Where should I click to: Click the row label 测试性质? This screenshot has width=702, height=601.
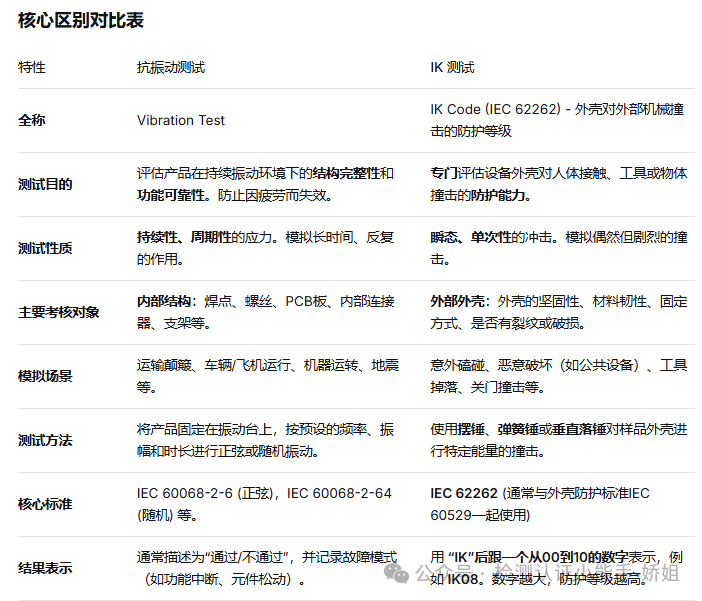[45, 249]
